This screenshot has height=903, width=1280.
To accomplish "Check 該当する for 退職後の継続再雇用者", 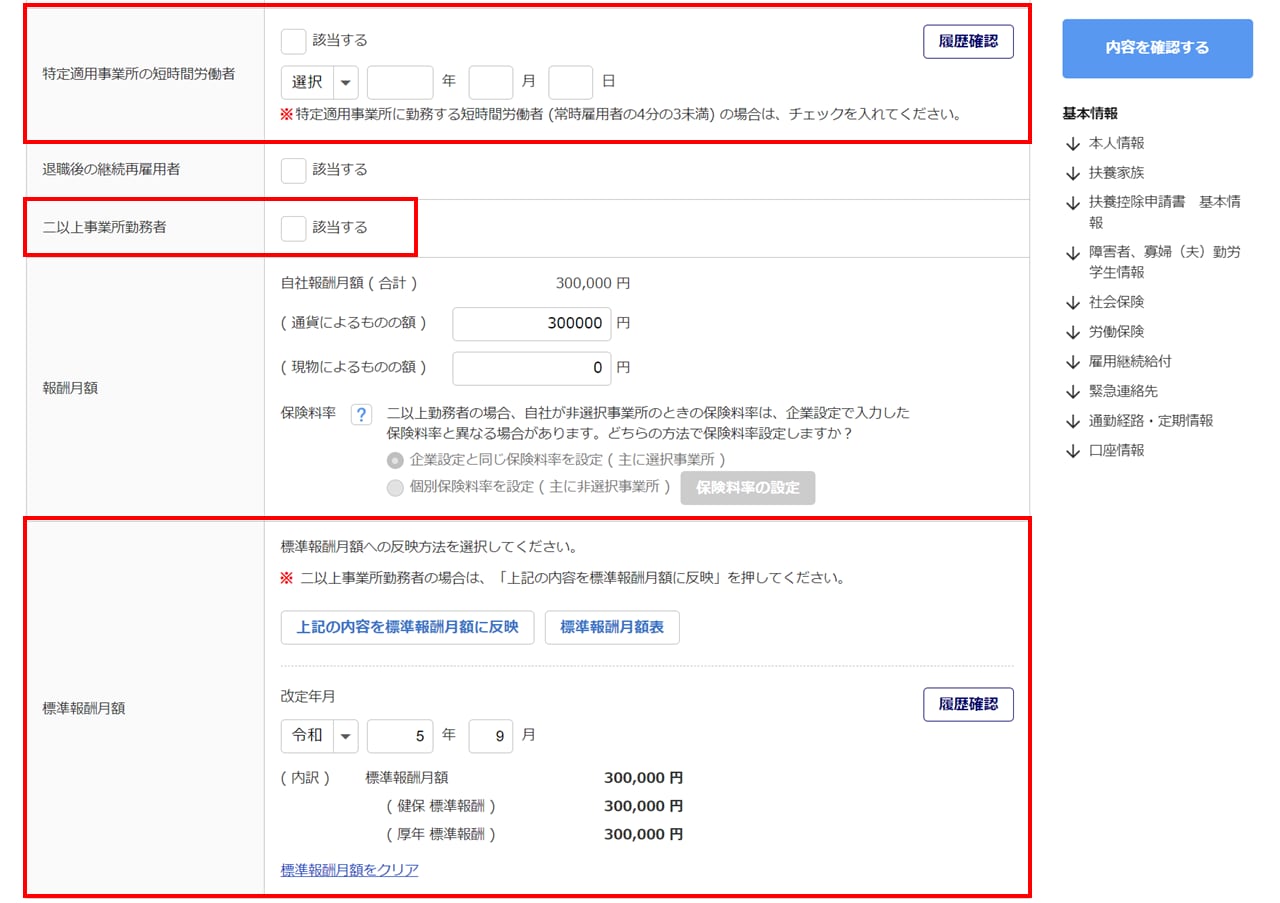I will coord(294,170).
